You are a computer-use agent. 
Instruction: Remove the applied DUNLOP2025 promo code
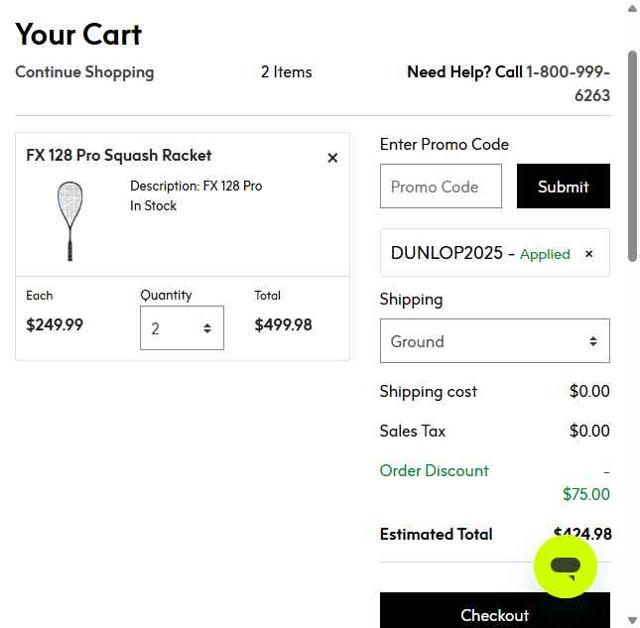click(x=589, y=254)
